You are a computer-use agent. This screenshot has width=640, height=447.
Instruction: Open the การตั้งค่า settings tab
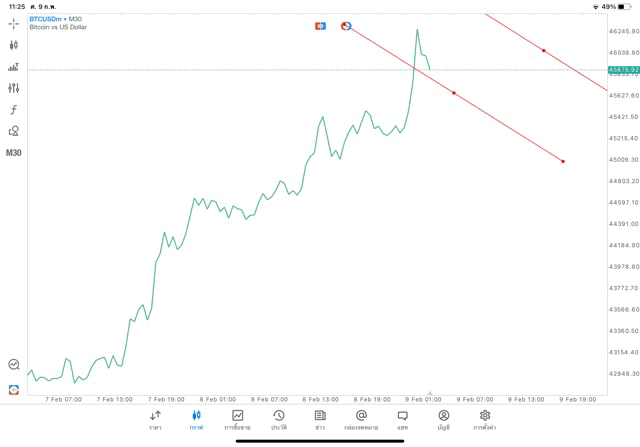(x=485, y=419)
